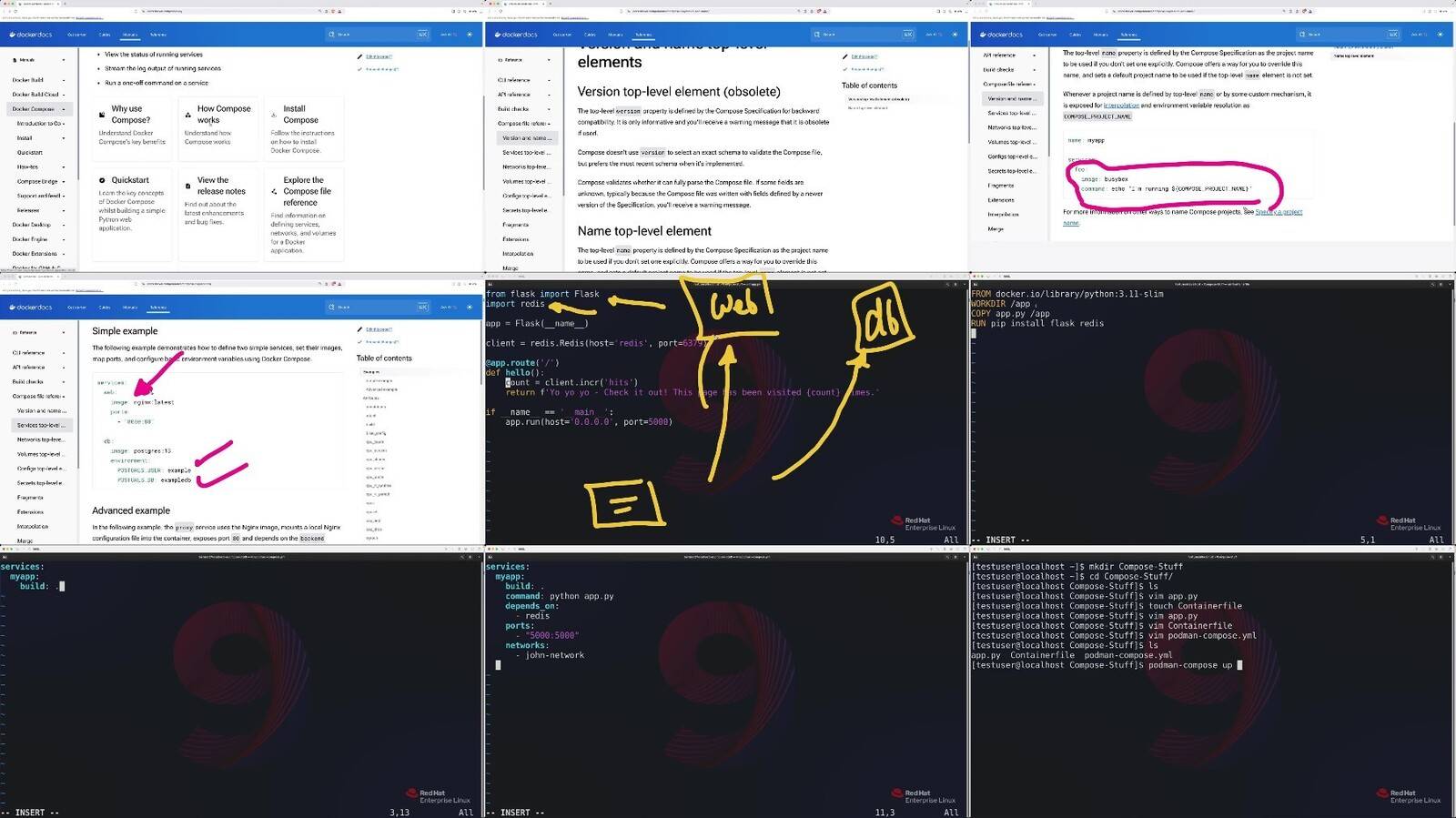Click the search magnifier icon on Simple example page

coord(333,307)
